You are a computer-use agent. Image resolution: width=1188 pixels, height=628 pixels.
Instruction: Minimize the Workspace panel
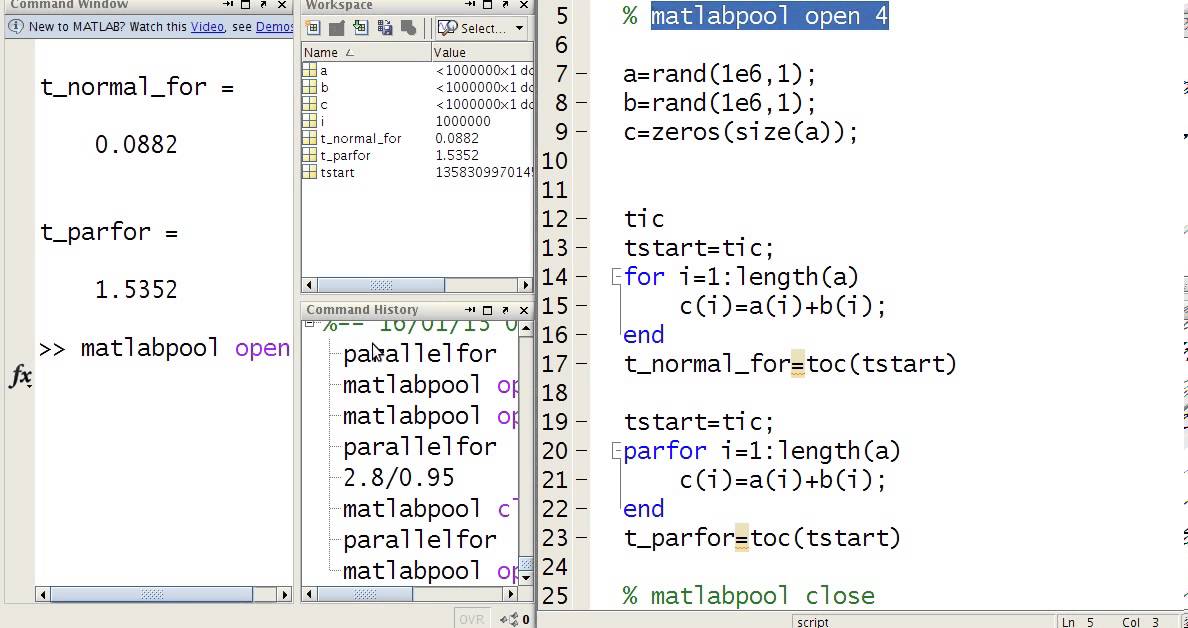click(470, 5)
